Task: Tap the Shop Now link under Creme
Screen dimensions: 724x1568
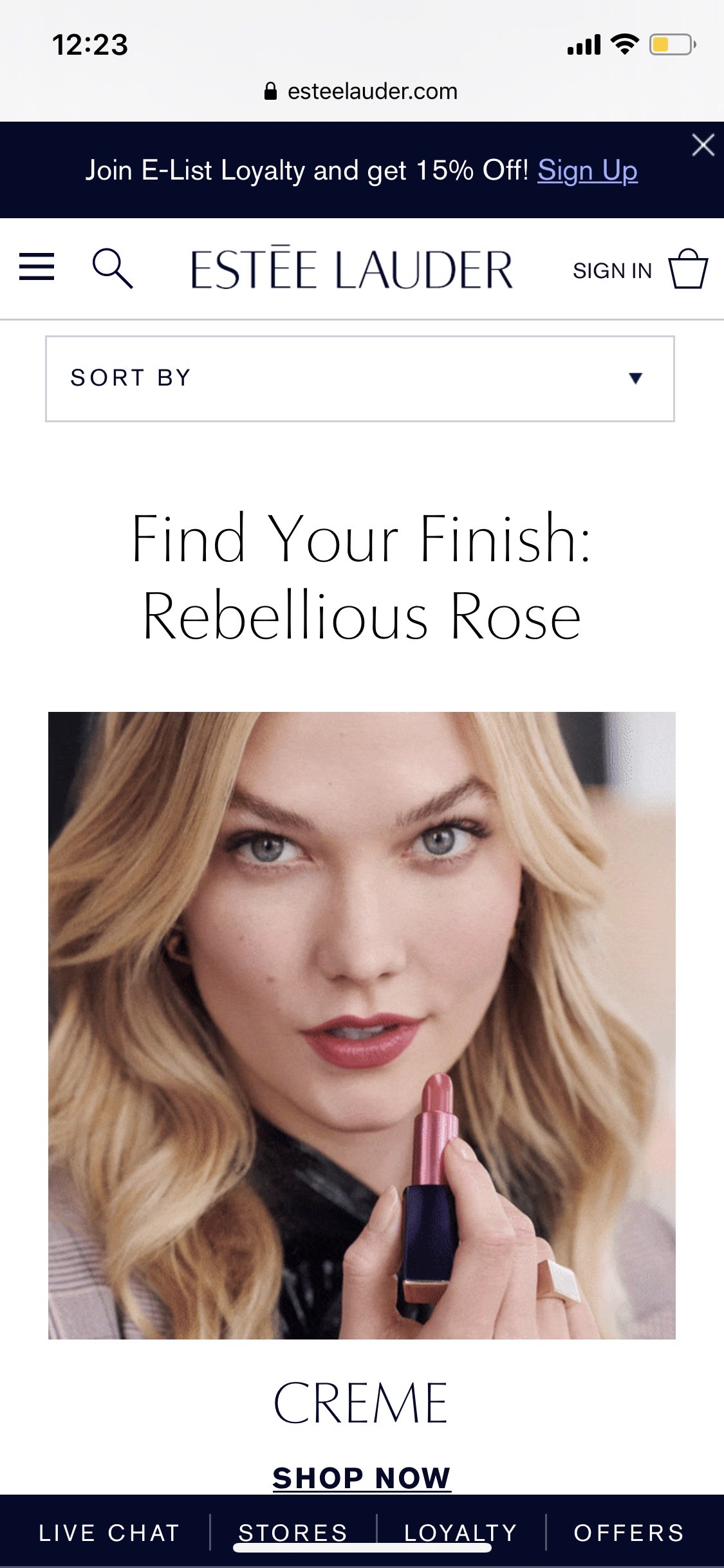Action: tap(362, 1478)
